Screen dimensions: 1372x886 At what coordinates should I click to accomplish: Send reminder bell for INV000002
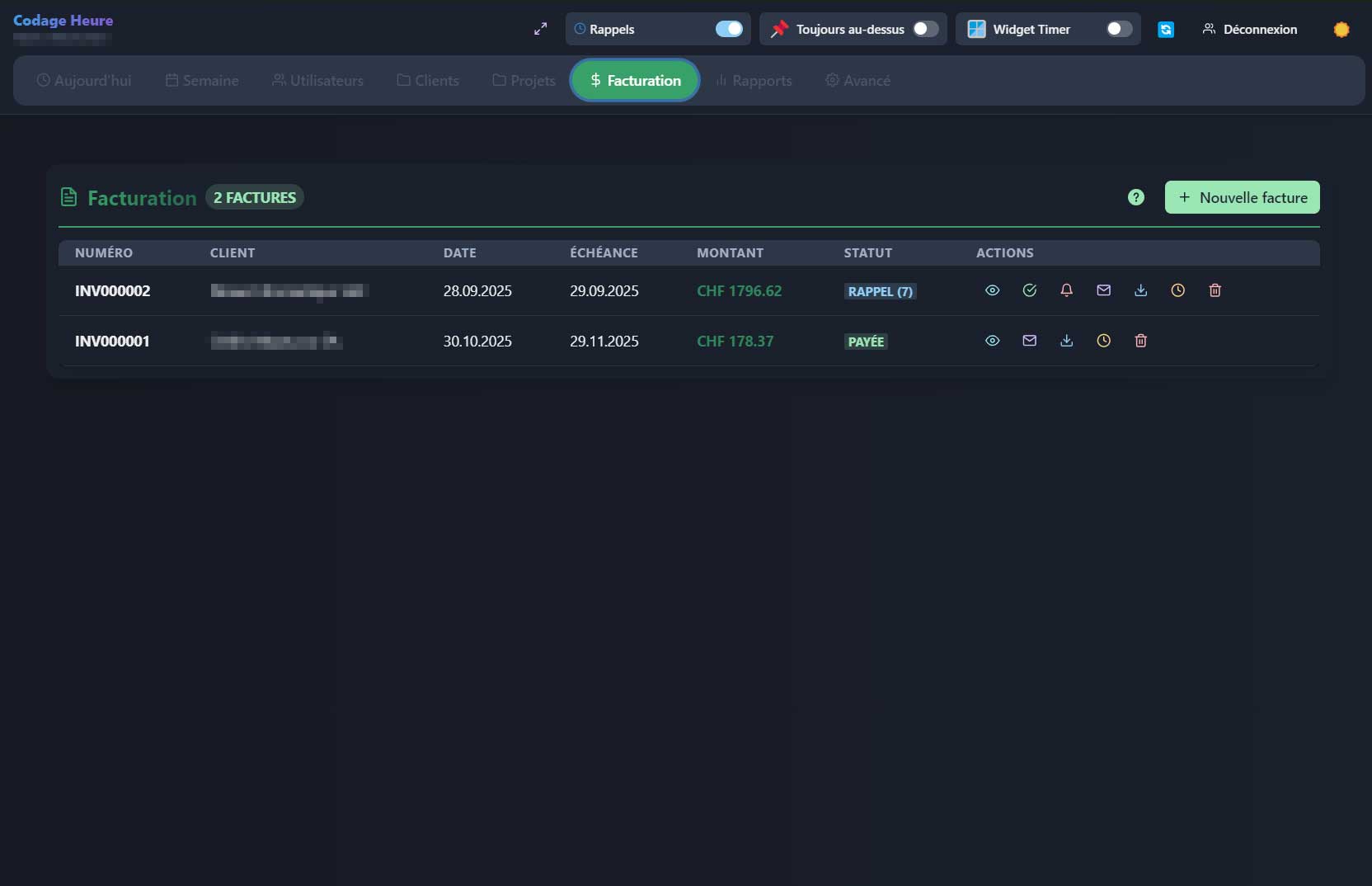(x=1066, y=290)
